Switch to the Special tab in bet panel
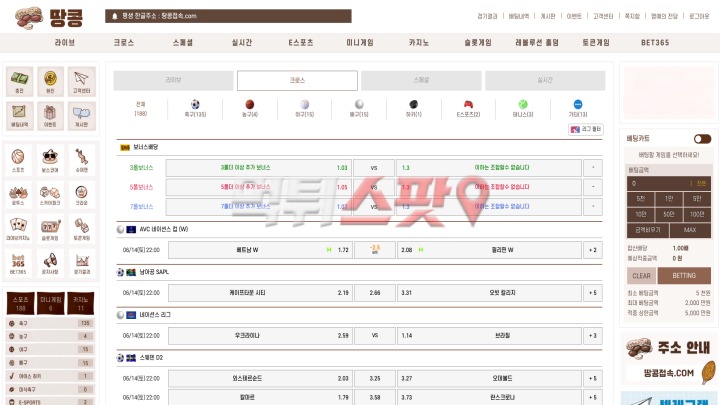 (x=421, y=80)
